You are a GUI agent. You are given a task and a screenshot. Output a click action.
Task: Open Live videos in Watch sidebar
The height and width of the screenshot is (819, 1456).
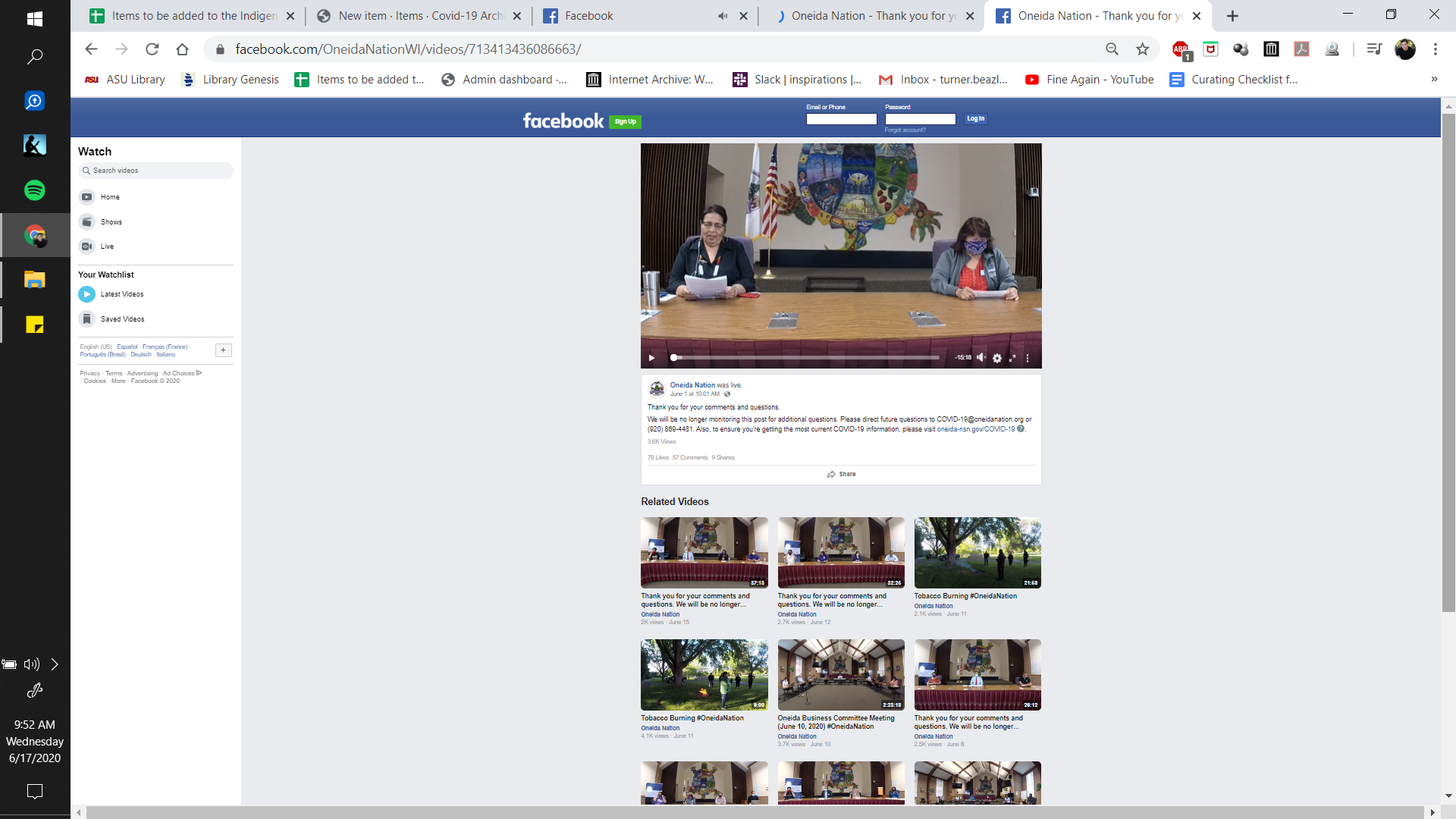107,246
